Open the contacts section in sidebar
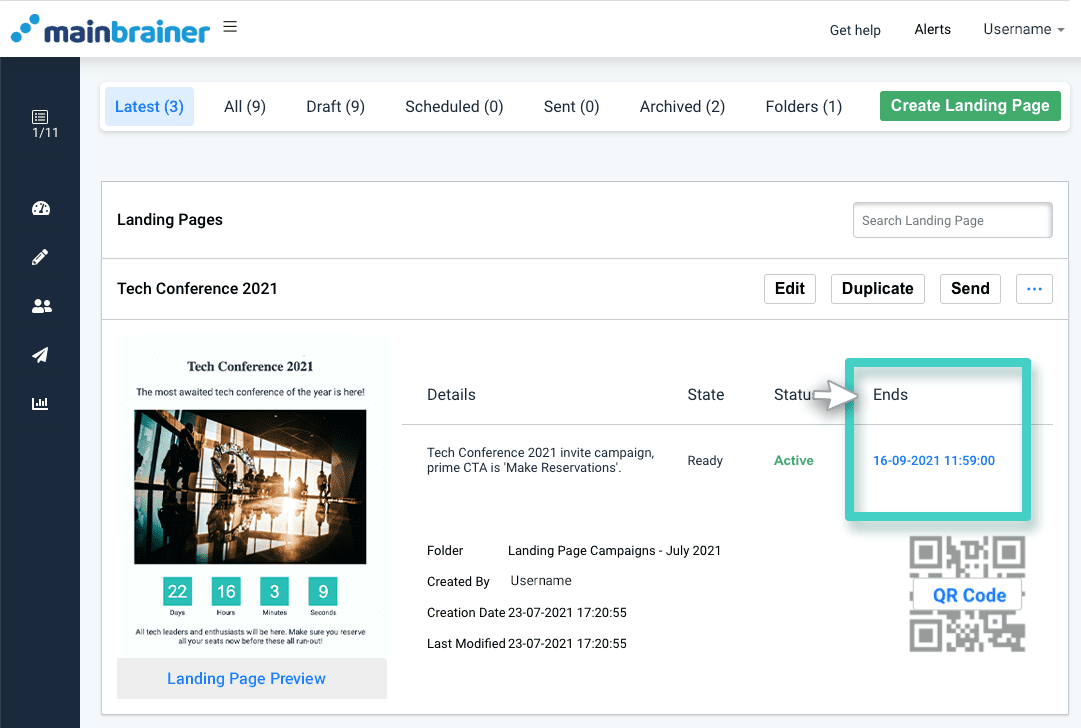This screenshot has height=728, width=1081. tap(41, 305)
